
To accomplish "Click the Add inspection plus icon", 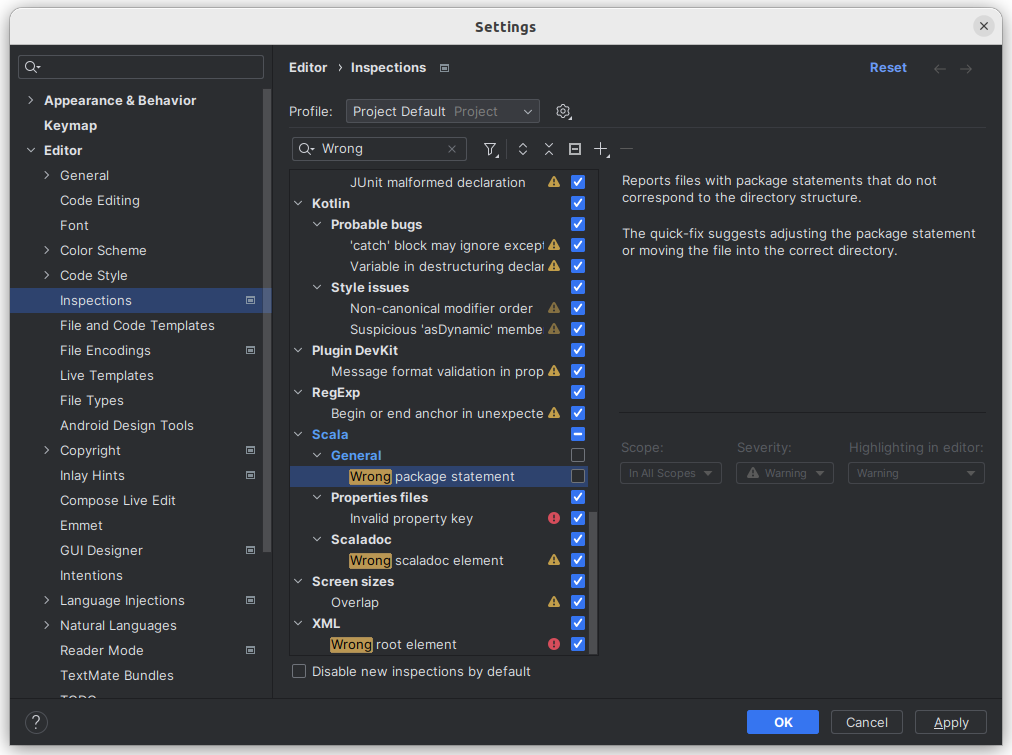I will pyautogui.click(x=600, y=149).
